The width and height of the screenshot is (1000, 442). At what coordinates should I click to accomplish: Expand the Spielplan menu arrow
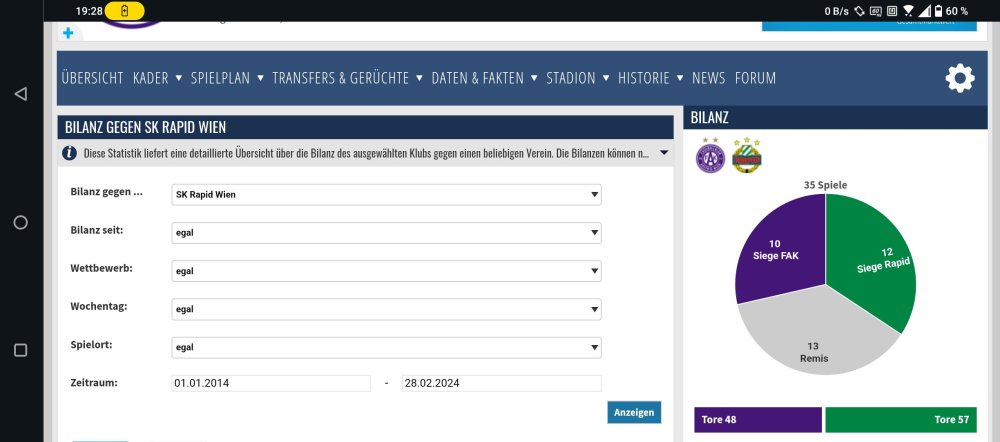click(x=260, y=78)
